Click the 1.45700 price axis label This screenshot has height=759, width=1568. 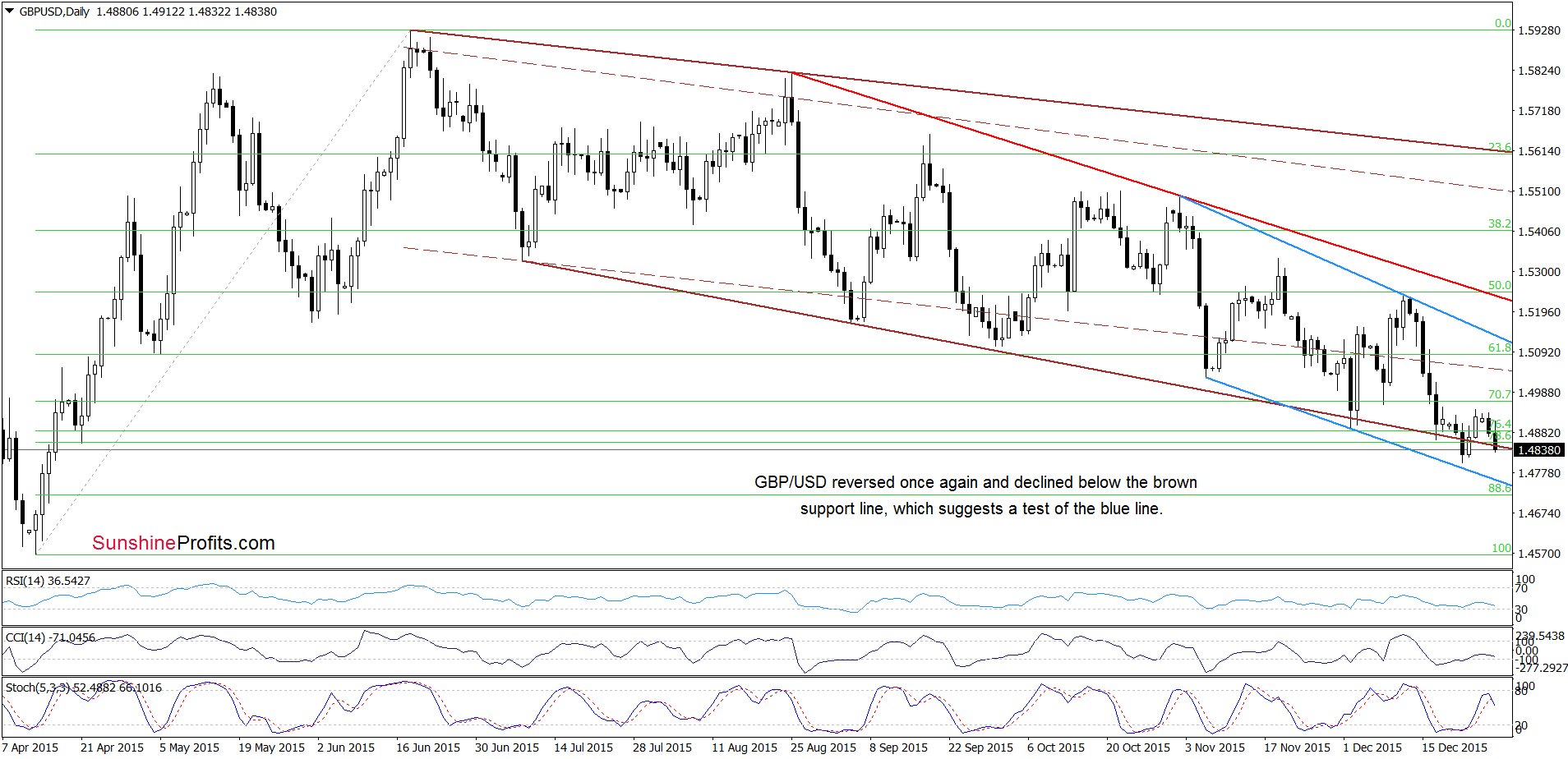(1538, 554)
